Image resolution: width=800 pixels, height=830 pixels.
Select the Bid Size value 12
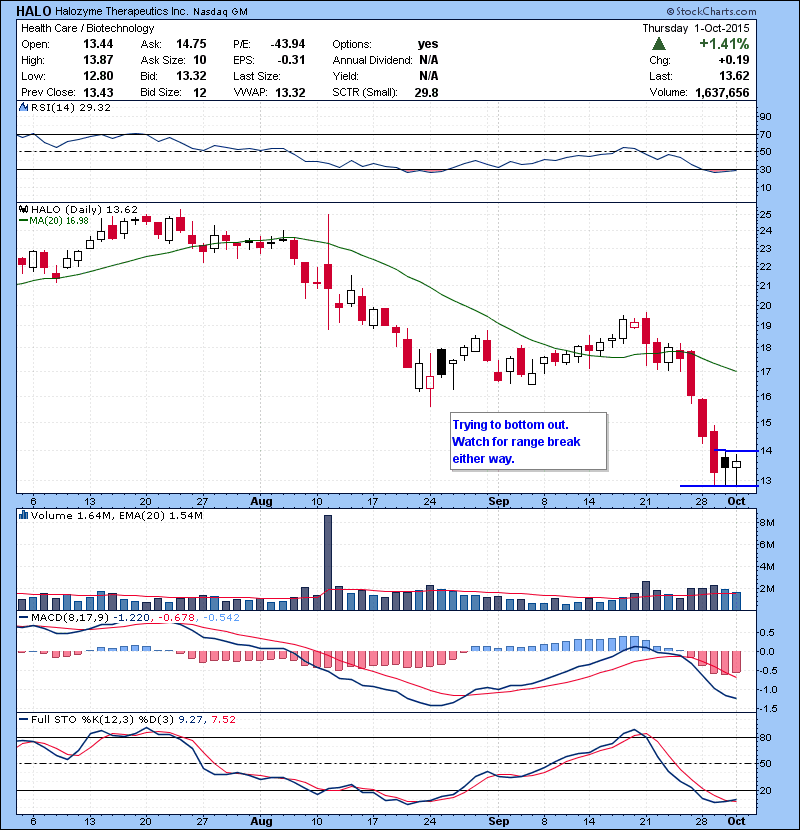[x=200, y=92]
